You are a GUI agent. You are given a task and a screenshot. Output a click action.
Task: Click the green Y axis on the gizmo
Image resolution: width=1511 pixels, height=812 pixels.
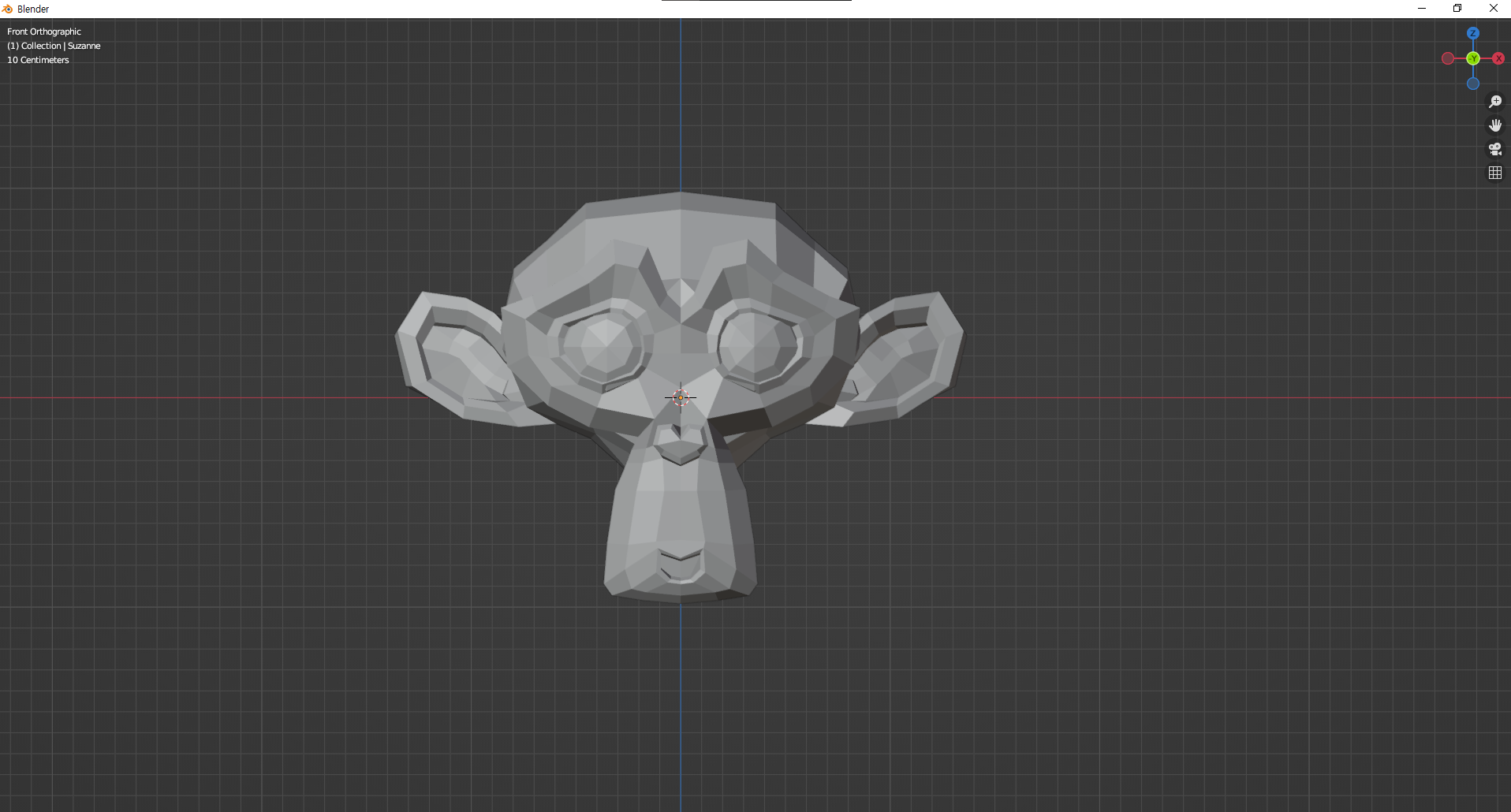pos(1473,58)
